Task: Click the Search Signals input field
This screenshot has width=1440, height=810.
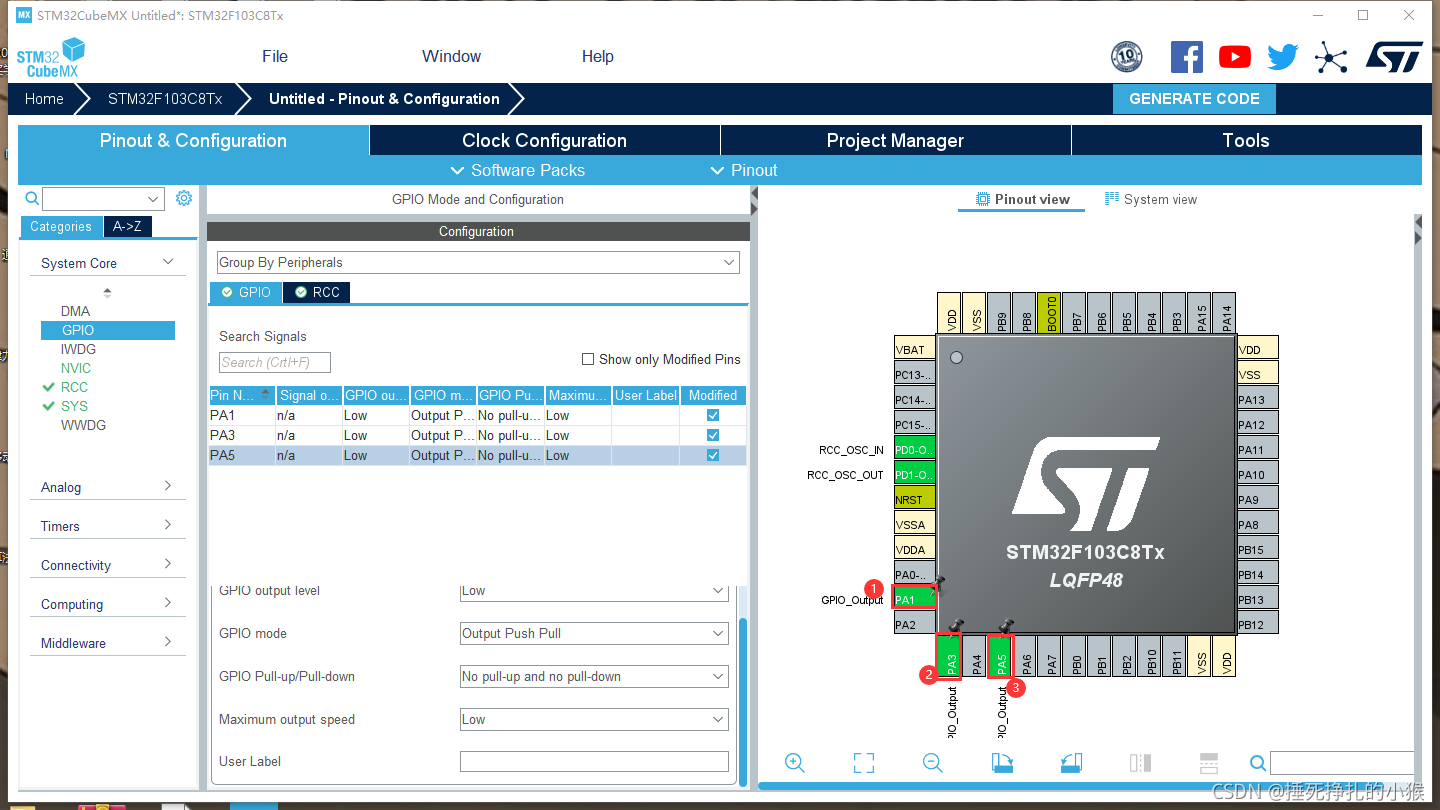Action: [275, 362]
